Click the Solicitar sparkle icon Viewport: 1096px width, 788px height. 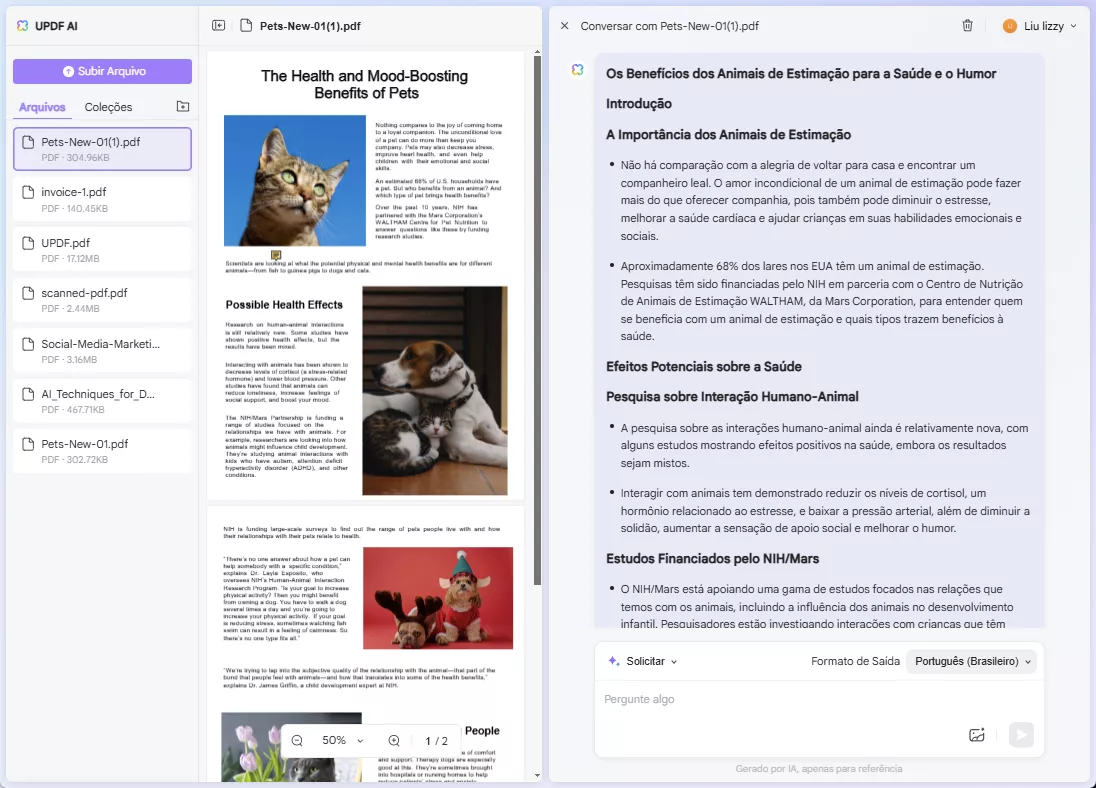point(614,661)
